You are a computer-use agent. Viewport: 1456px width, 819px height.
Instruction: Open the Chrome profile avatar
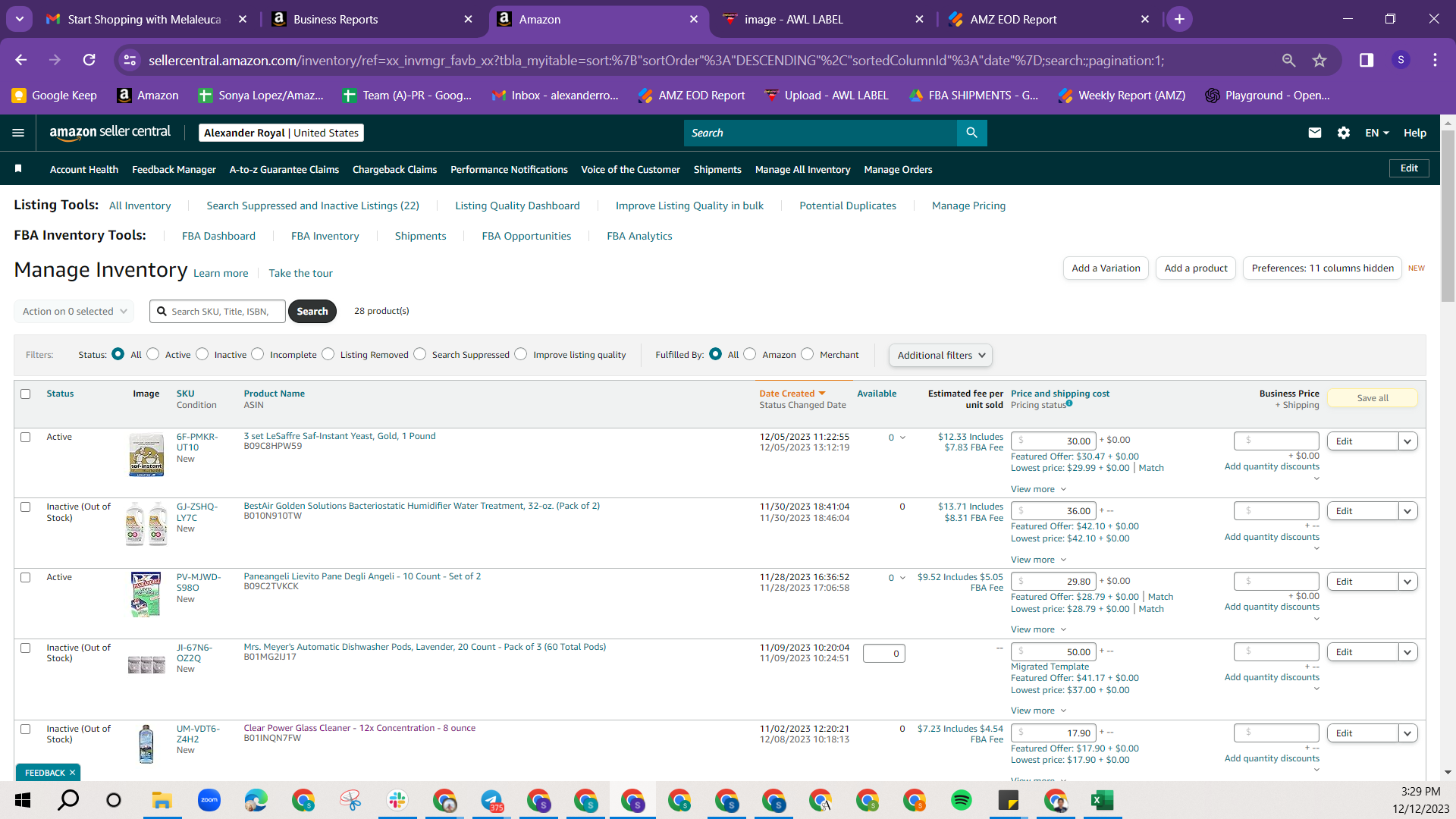(1401, 60)
